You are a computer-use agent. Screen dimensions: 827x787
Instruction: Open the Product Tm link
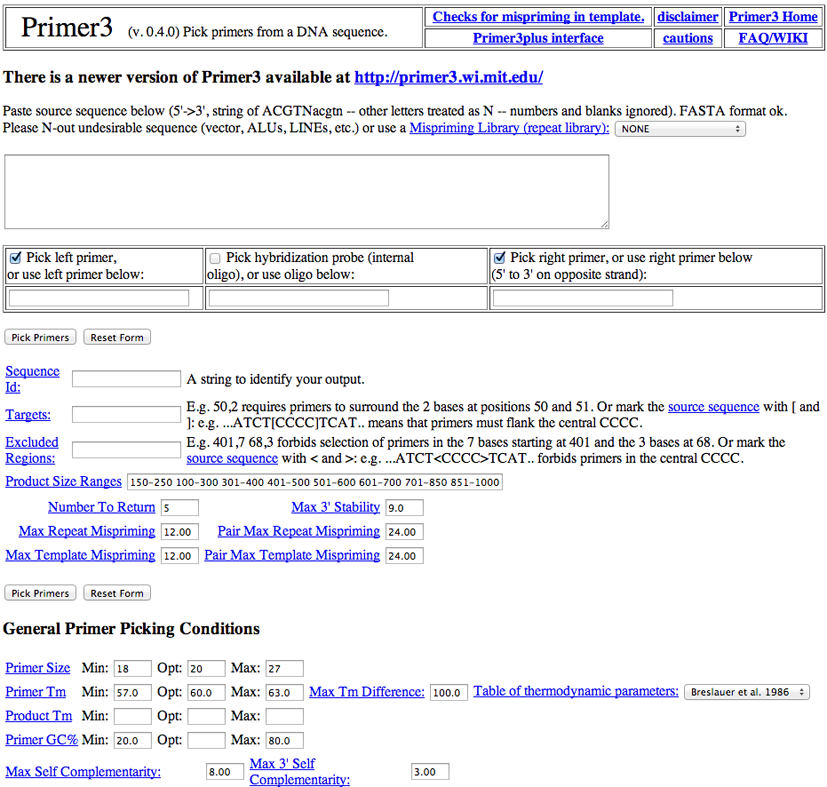(39, 716)
